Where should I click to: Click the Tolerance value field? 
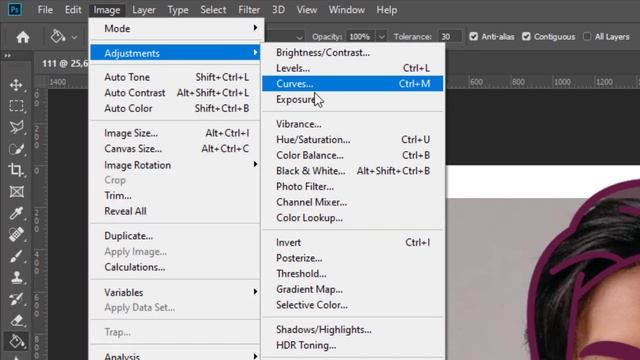click(449, 37)
